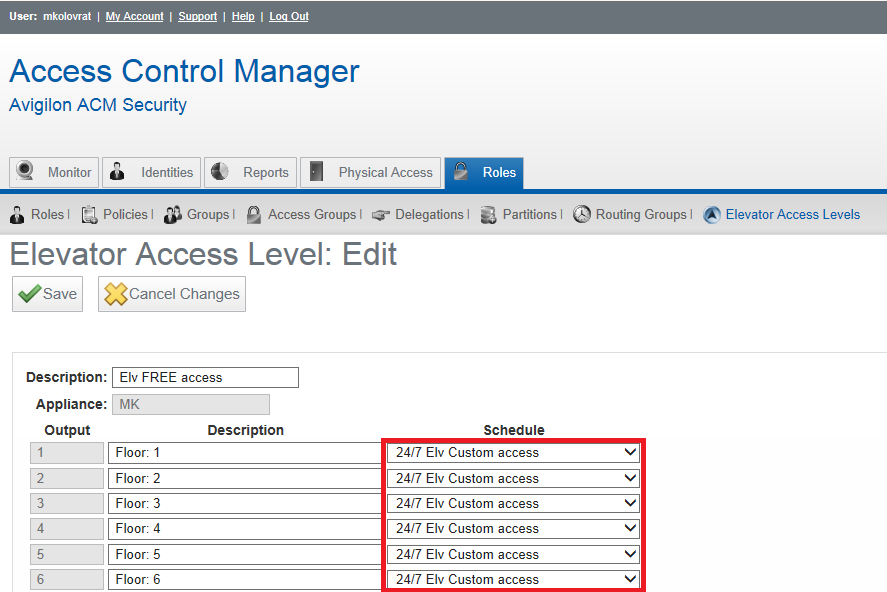Click inside the Description text field

(x=204, y=377)
